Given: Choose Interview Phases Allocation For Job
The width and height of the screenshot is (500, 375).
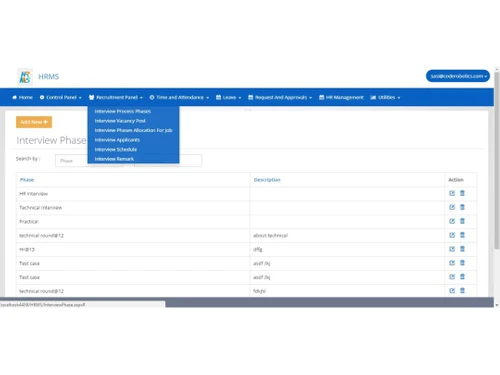Looking at the screenshot, I should (x=133, y=130).
